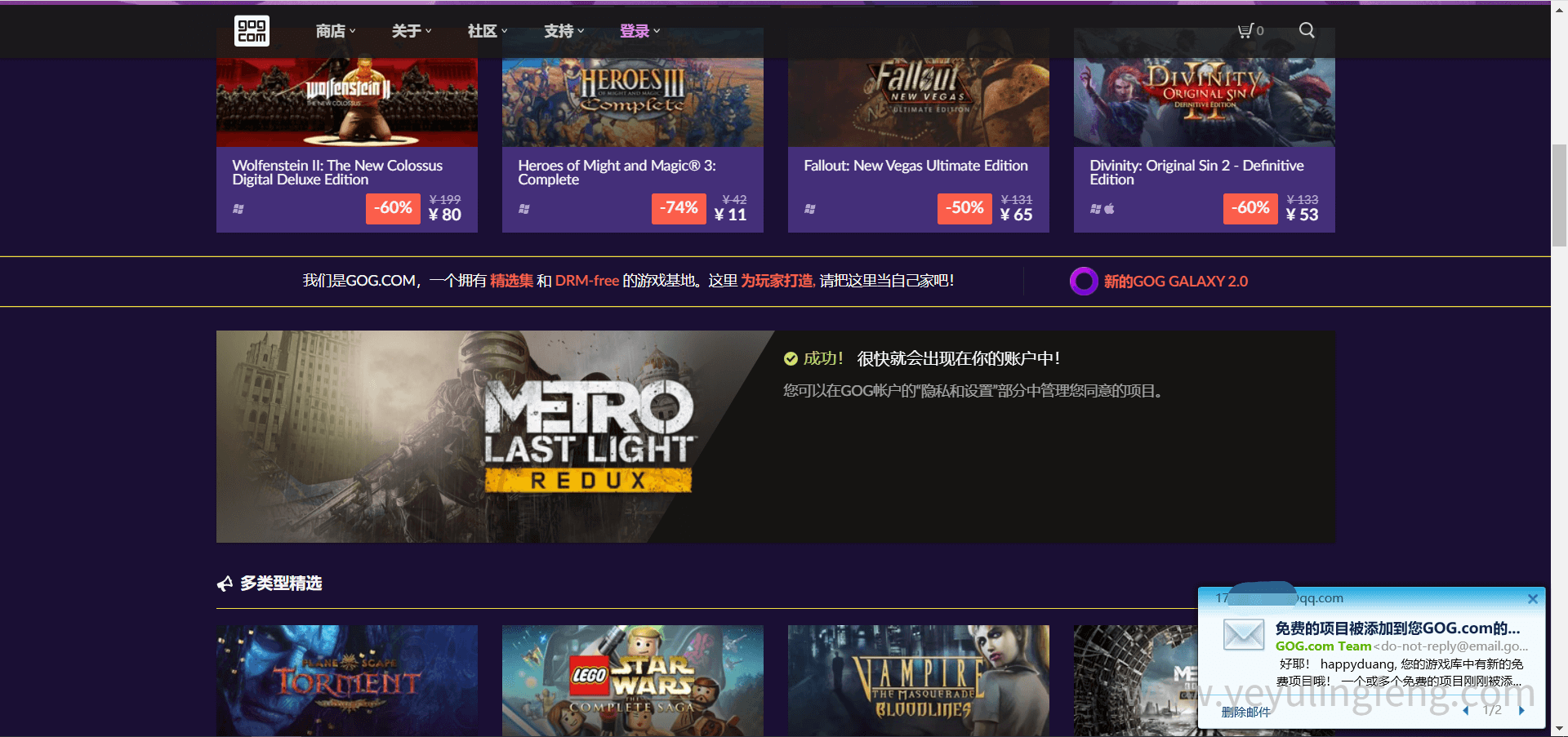
Task: Click the platform icons on the Divinity card
Action: pyautogui.click(x=1102, y=209)
